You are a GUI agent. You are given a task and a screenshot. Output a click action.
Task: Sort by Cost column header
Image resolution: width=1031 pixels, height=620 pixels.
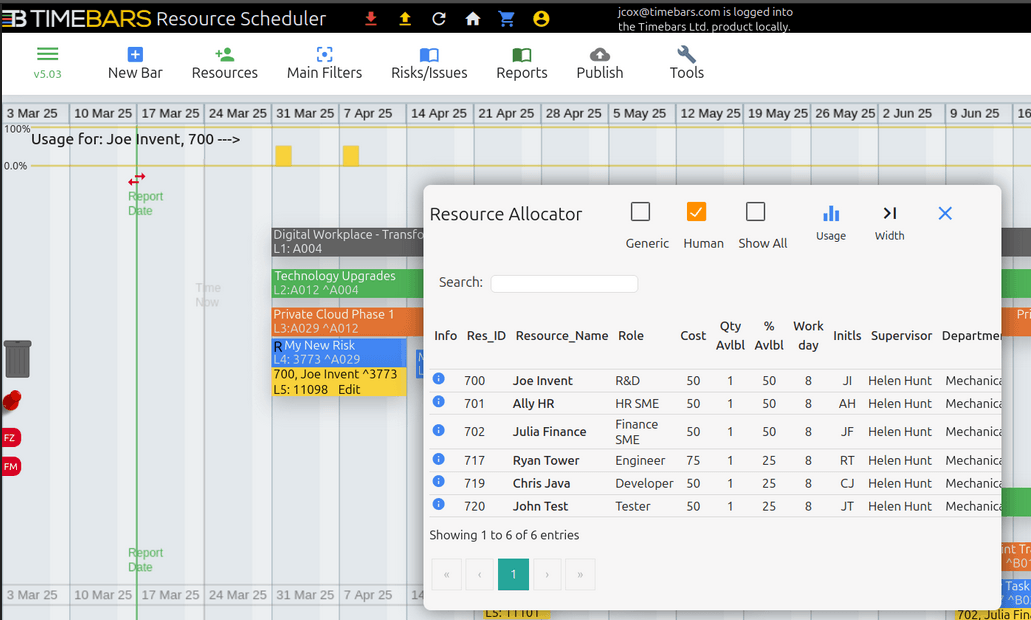693,336
